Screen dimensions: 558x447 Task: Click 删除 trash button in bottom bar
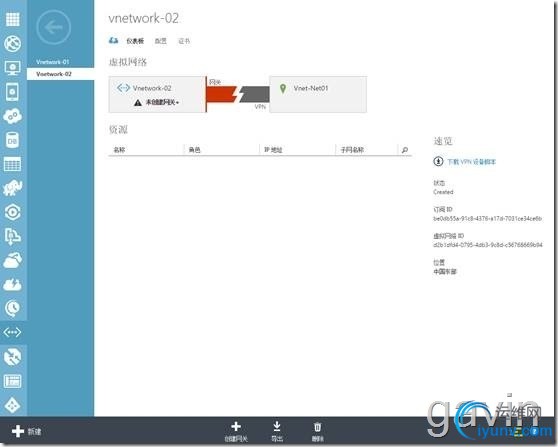(x=317, y=431)
